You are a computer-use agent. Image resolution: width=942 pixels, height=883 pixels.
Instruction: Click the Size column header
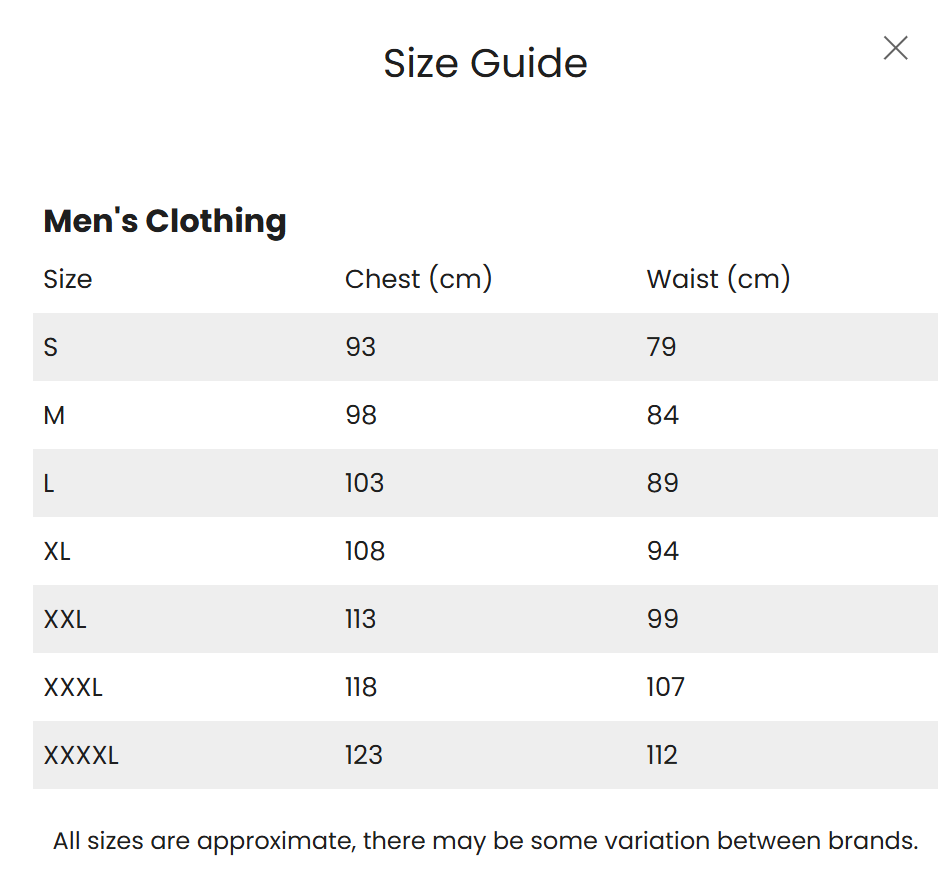click(68, 279)
